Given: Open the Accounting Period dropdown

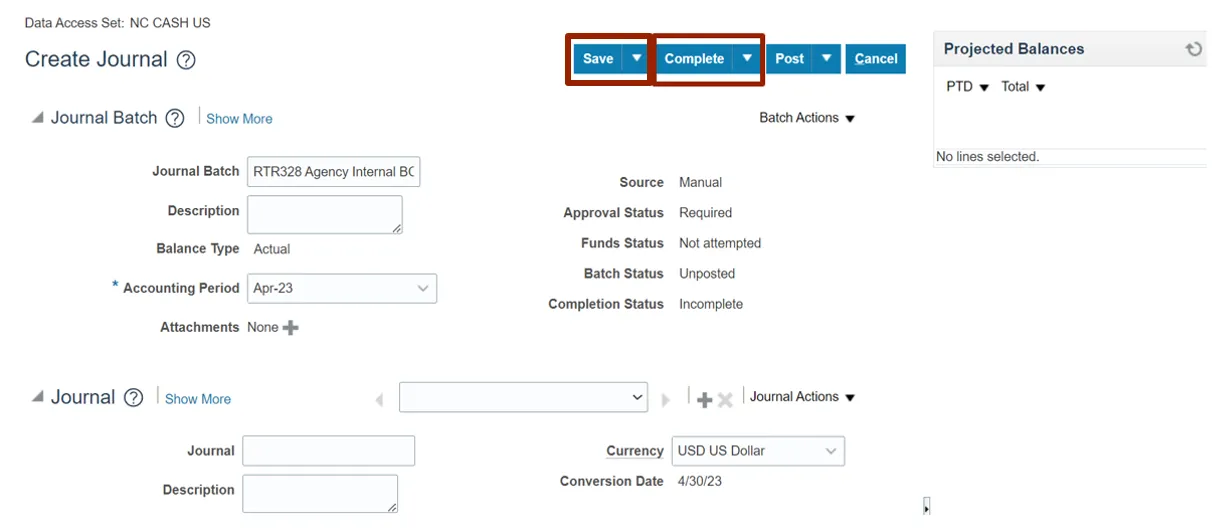Looking at the screenshot, I should 422,289.
